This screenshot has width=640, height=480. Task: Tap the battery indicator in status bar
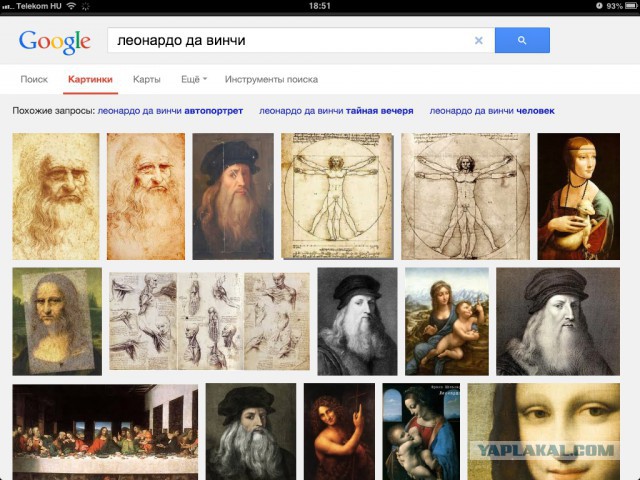point(631,6)
